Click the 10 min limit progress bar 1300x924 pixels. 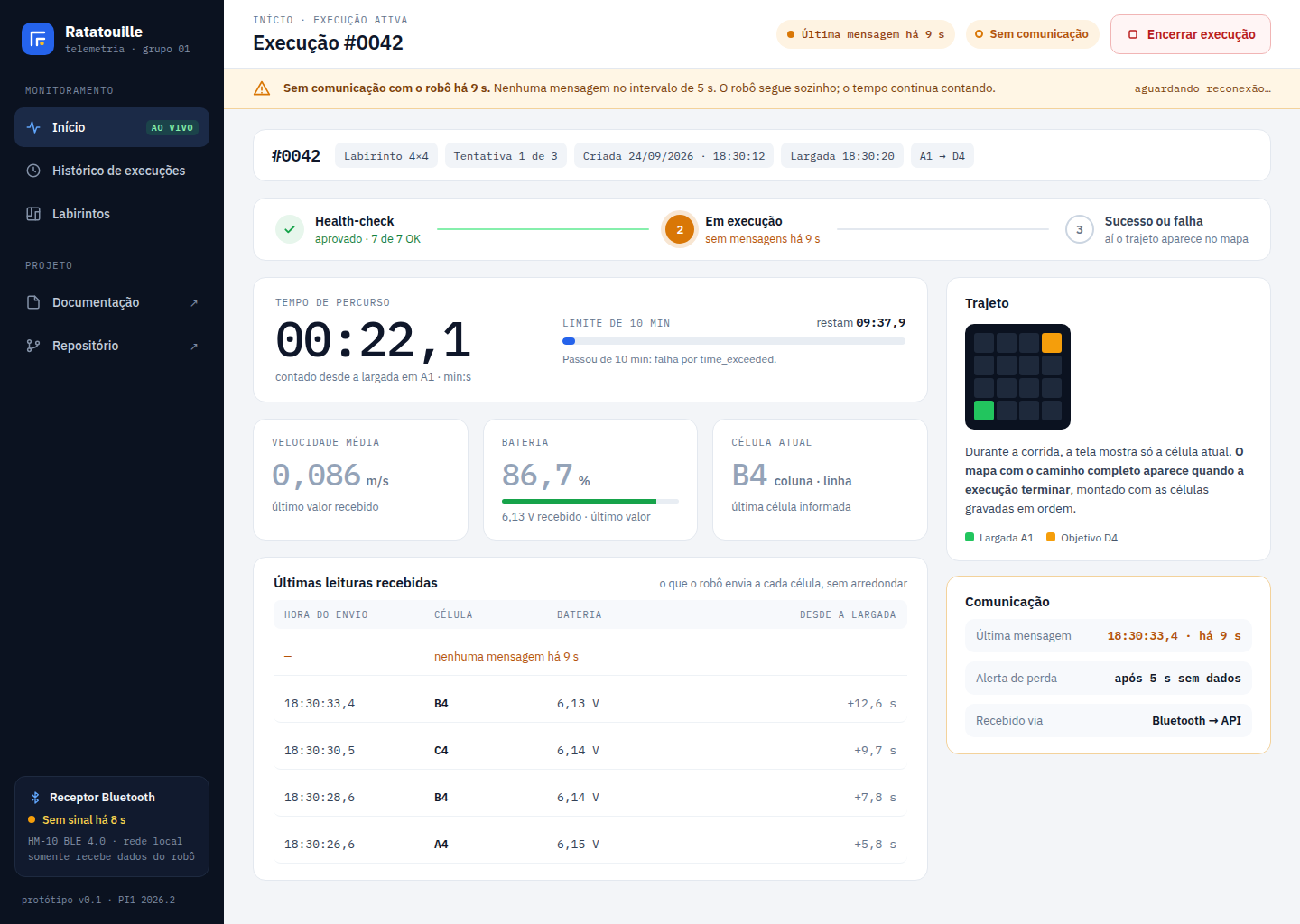click(x=734, y=341)
